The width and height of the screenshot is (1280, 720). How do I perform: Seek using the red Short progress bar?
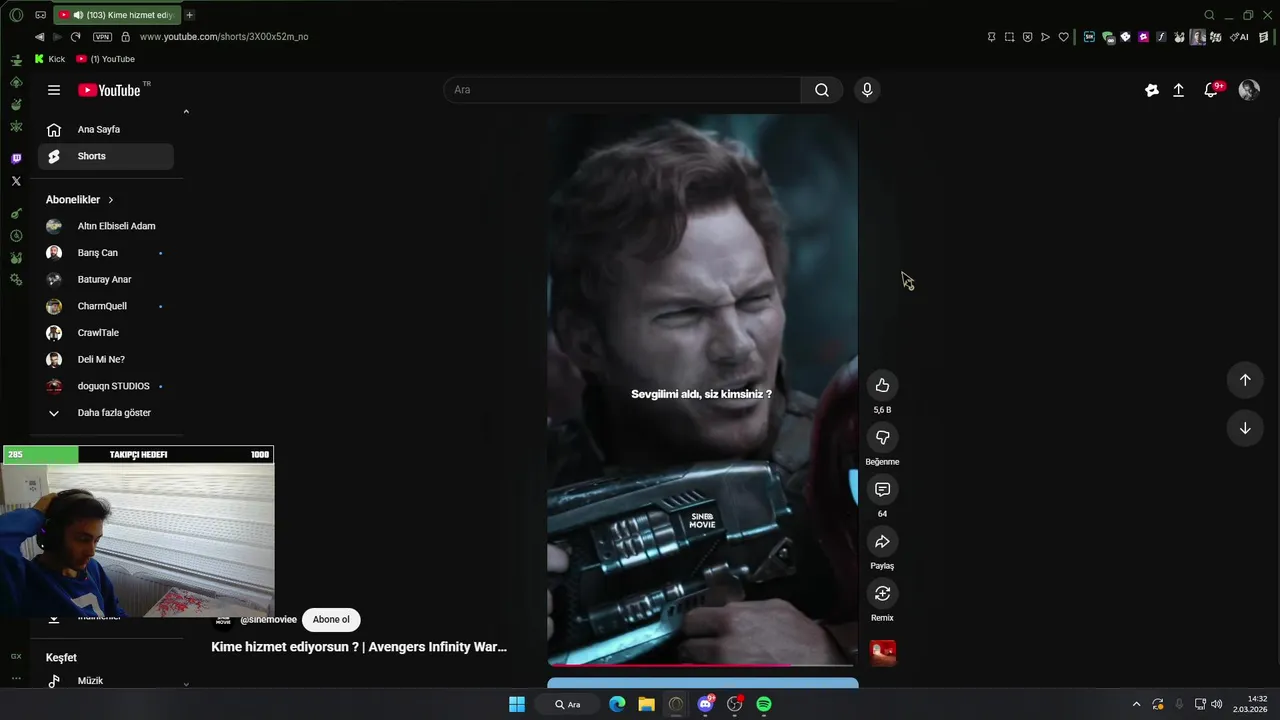pyautogui.click(x=702, y=665)
